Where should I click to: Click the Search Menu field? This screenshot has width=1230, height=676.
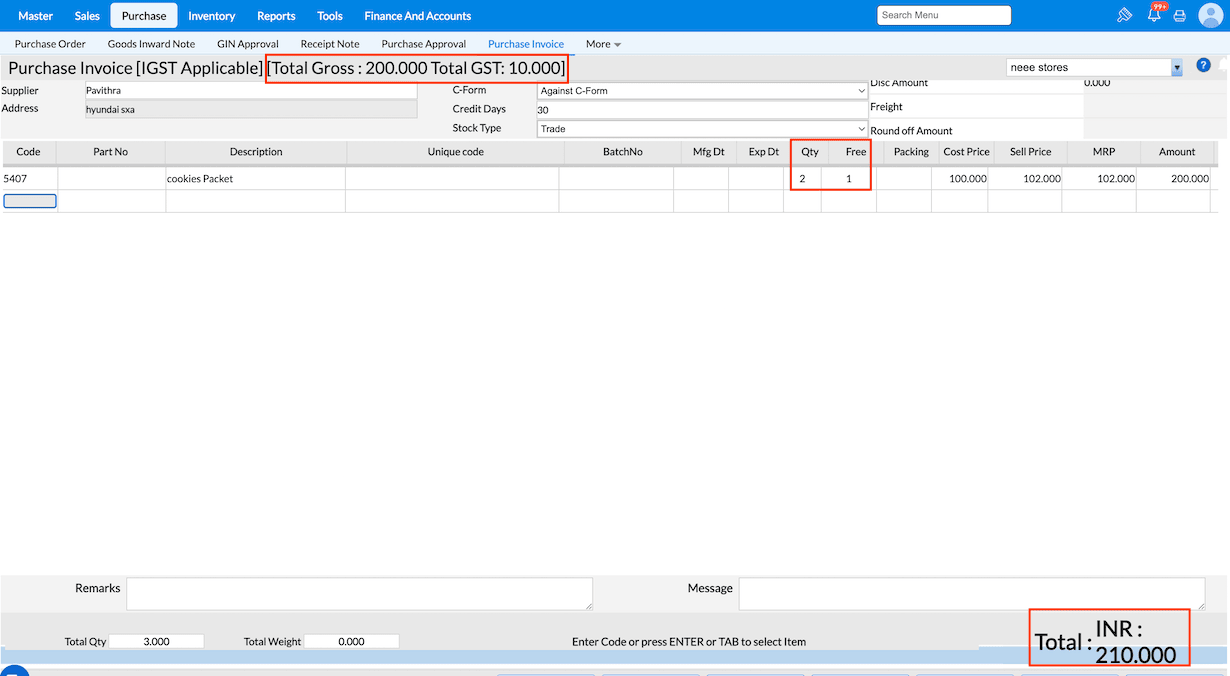click(x=944, y=15)
